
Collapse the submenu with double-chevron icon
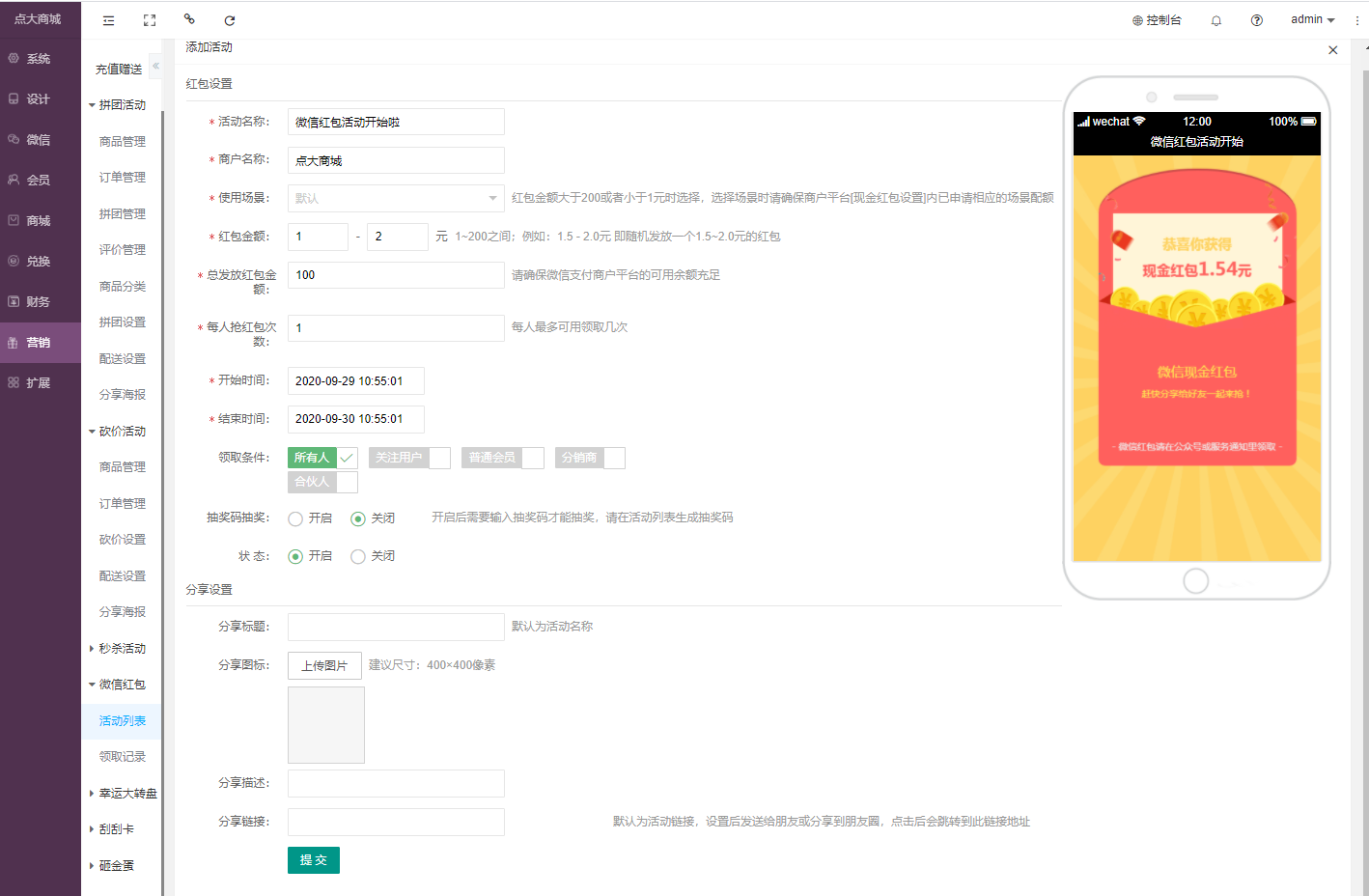pos(155,66)
